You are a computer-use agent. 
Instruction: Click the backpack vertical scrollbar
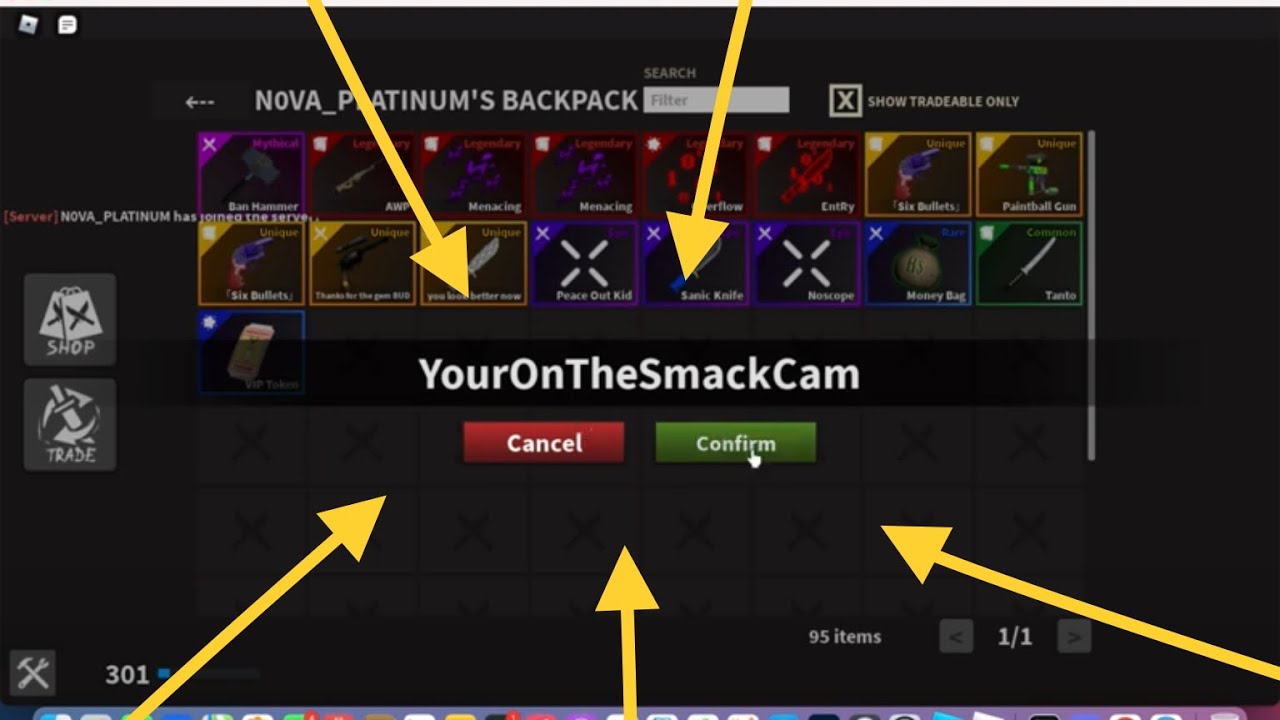tap(1091, 295)
